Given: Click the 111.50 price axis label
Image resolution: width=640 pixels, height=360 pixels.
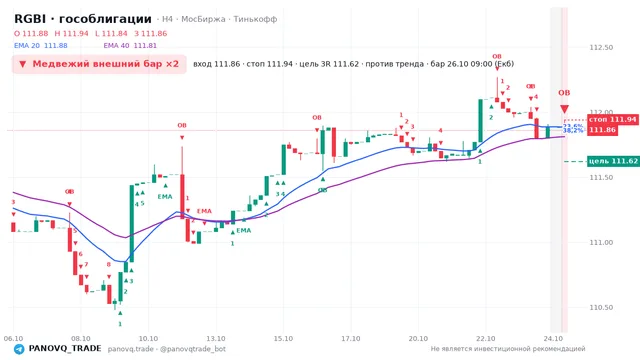Looking at the screenshot, I should point(601,177).
